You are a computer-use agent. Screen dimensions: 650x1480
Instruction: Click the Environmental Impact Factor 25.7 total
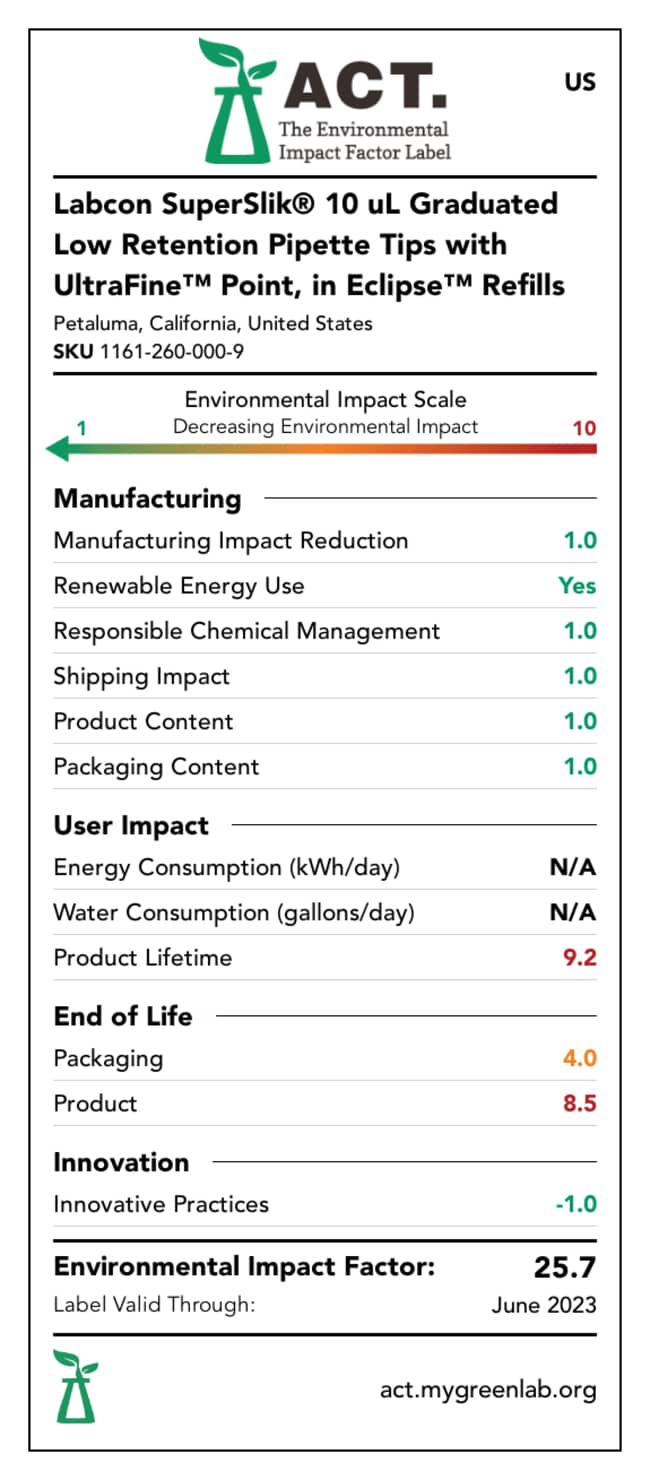click(564, 1268)
